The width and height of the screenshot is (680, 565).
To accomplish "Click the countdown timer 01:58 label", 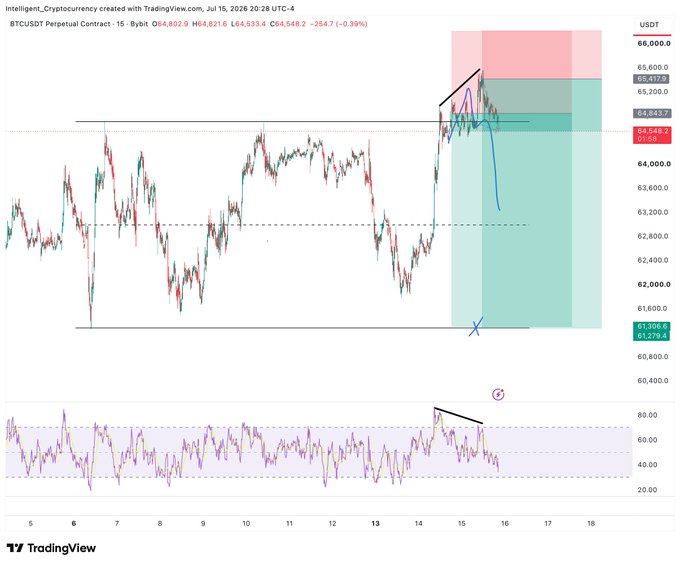I will [x=647, y=139].
